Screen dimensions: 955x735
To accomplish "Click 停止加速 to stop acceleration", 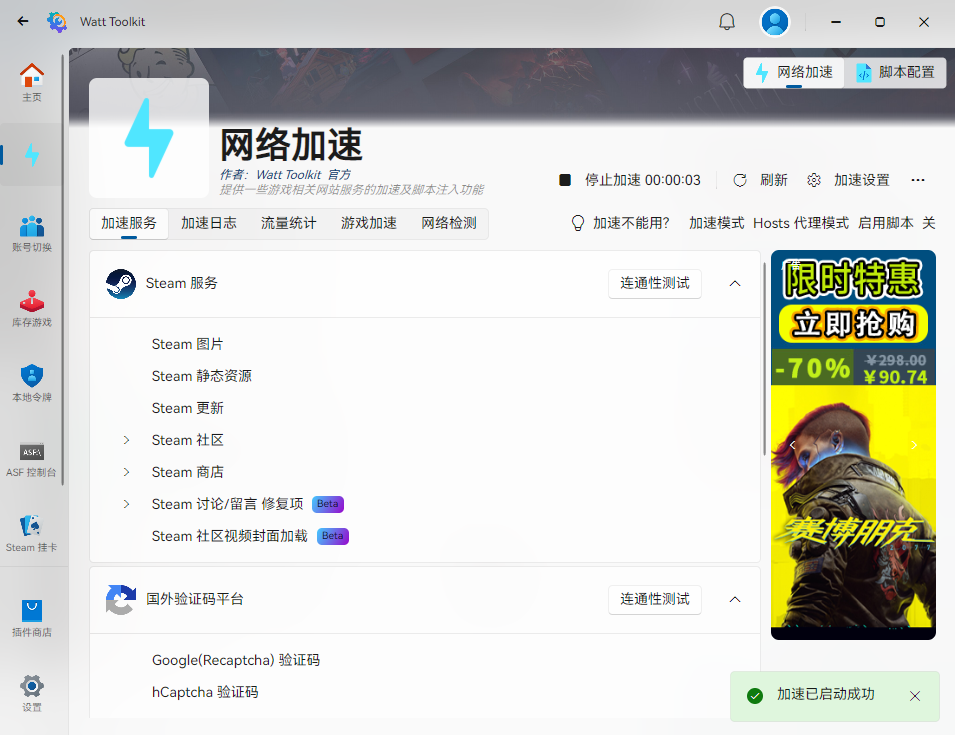I will tap(630, 180).
